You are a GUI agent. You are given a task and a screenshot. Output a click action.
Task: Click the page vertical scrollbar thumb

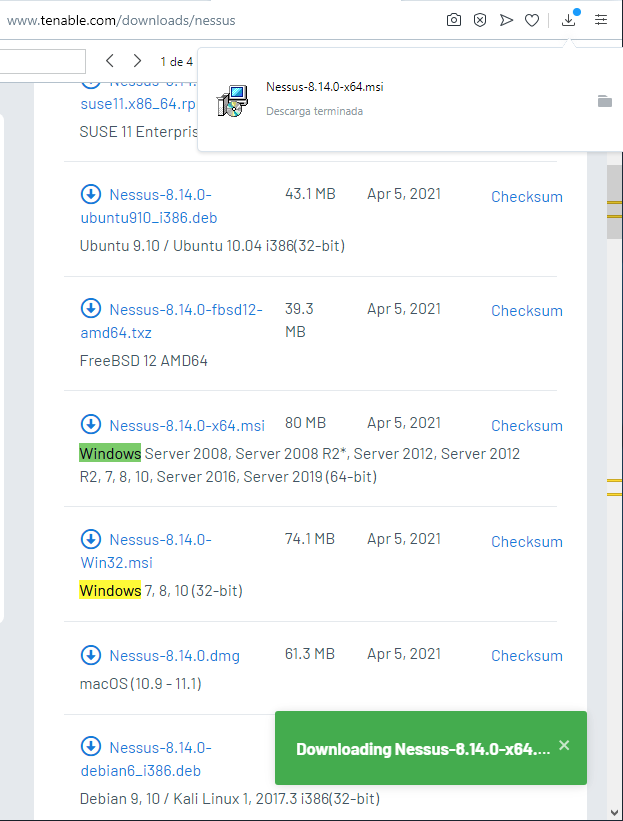[614, 202]
